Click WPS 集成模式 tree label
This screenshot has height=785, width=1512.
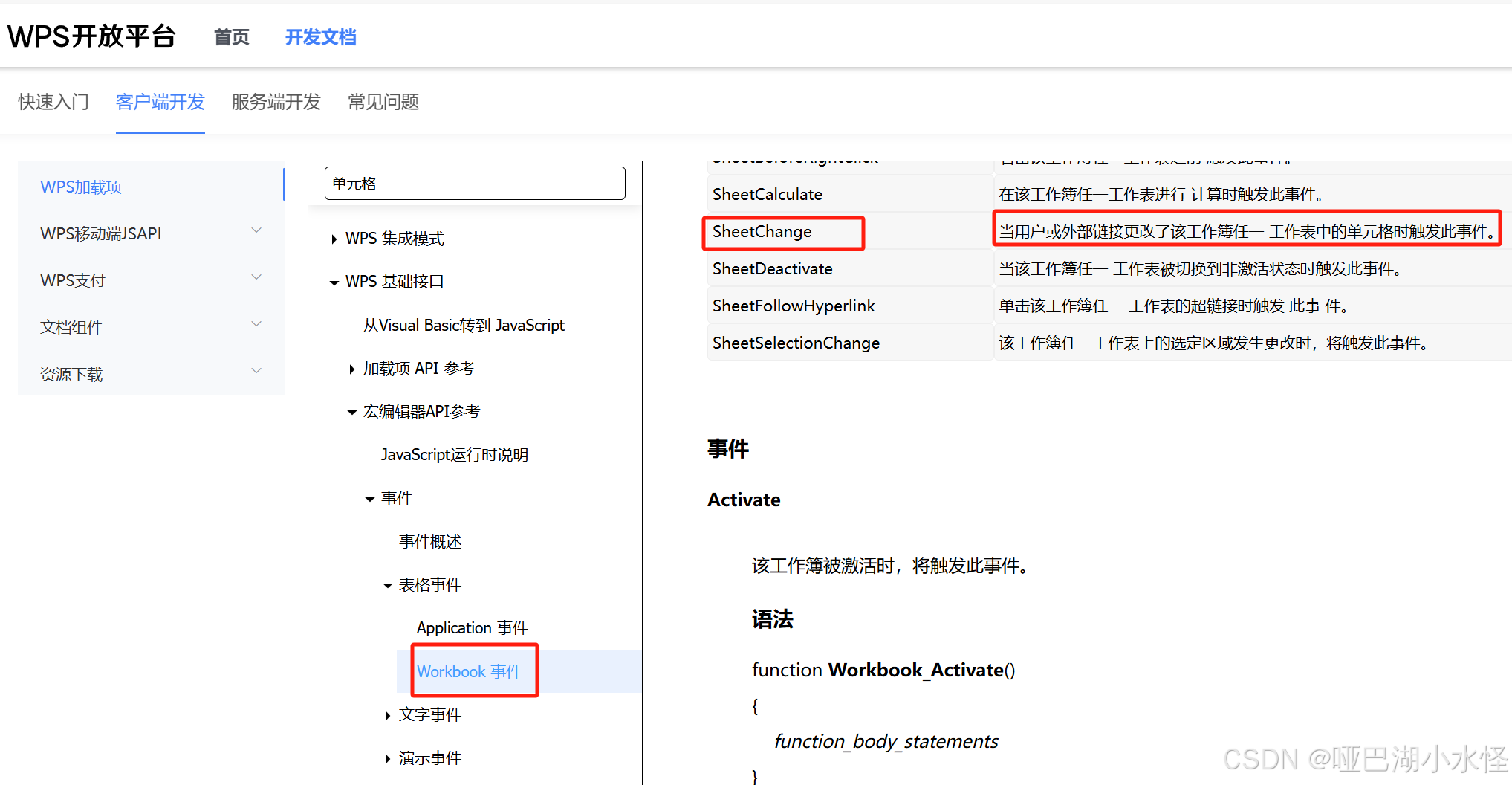[395, 238]
